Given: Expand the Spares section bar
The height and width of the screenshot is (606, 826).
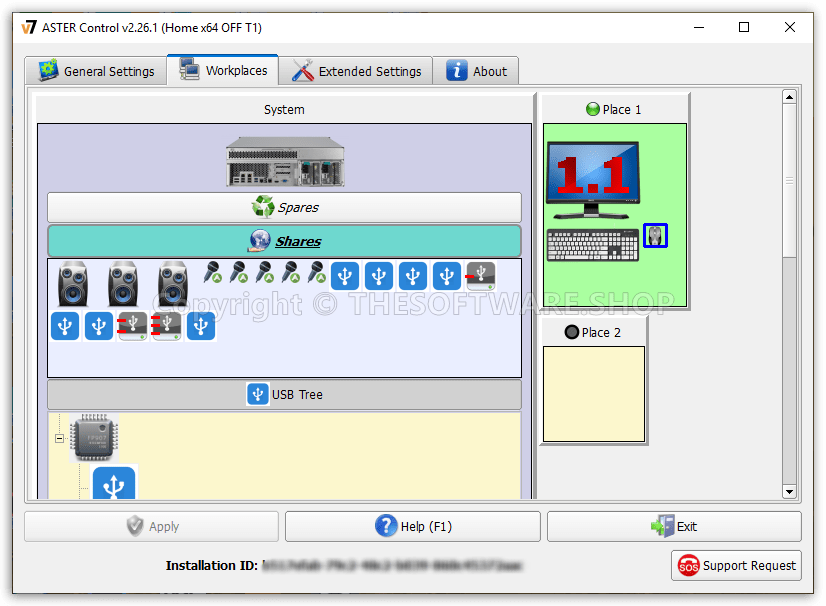Looking at the screenshot, I should [284, 207].
